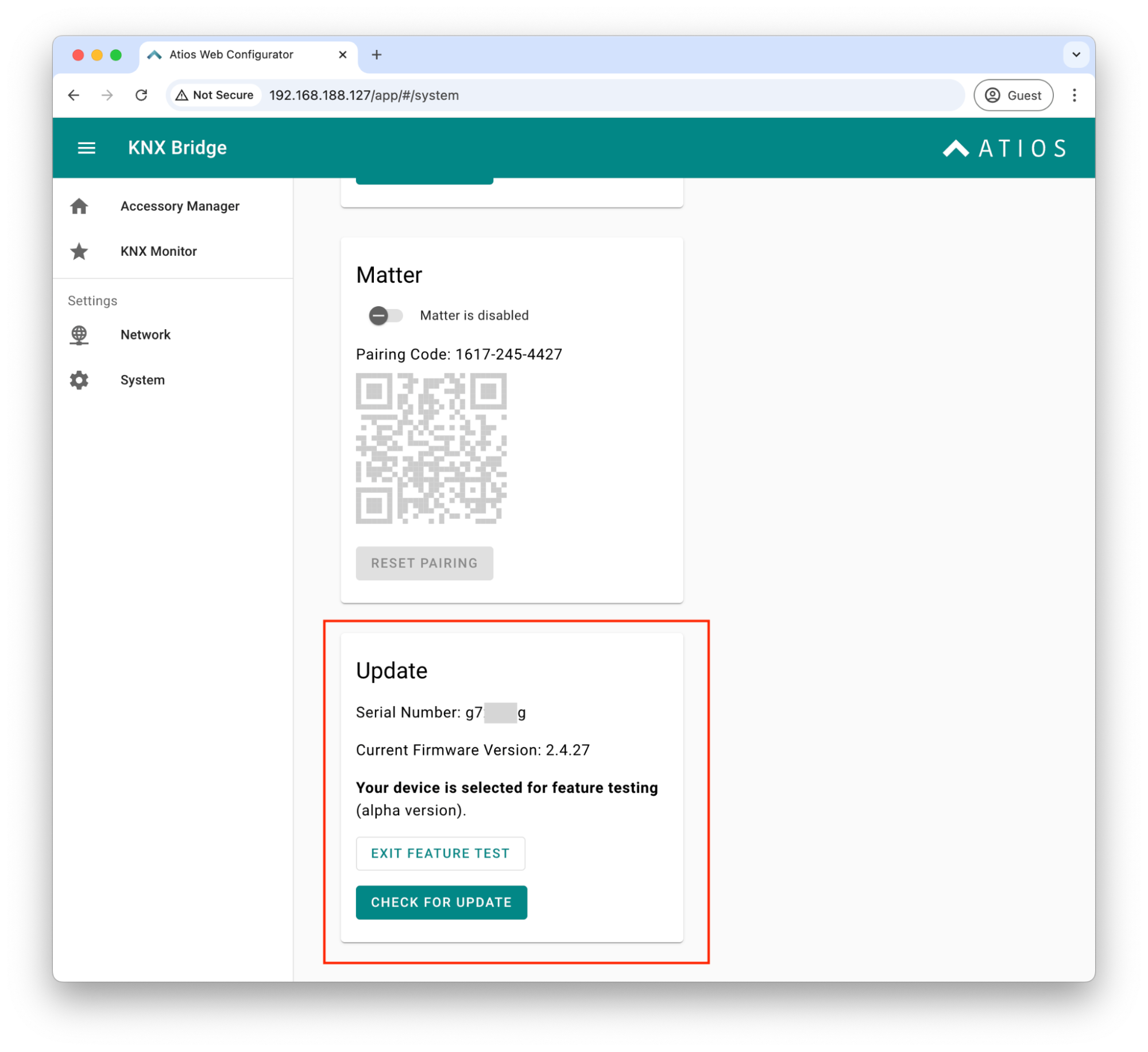Click Exit Feature Test button

tap(440, 853)
